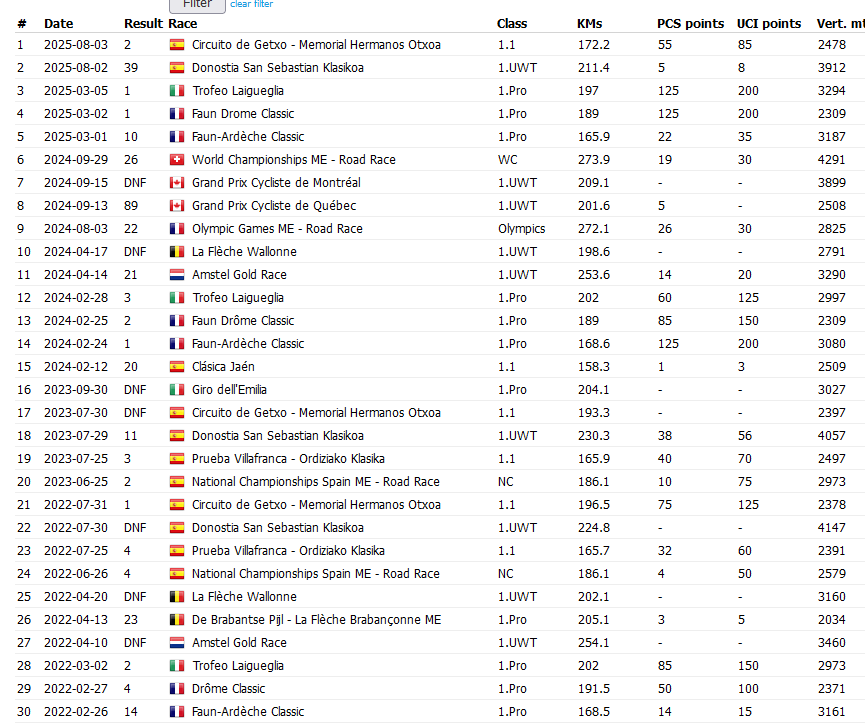Image resolution: width=865 pixels, height=724 pixels.
Task: Open 2023 National Championships Spain Road Race link
Action: pyautogui.click(x=316, y=482)
